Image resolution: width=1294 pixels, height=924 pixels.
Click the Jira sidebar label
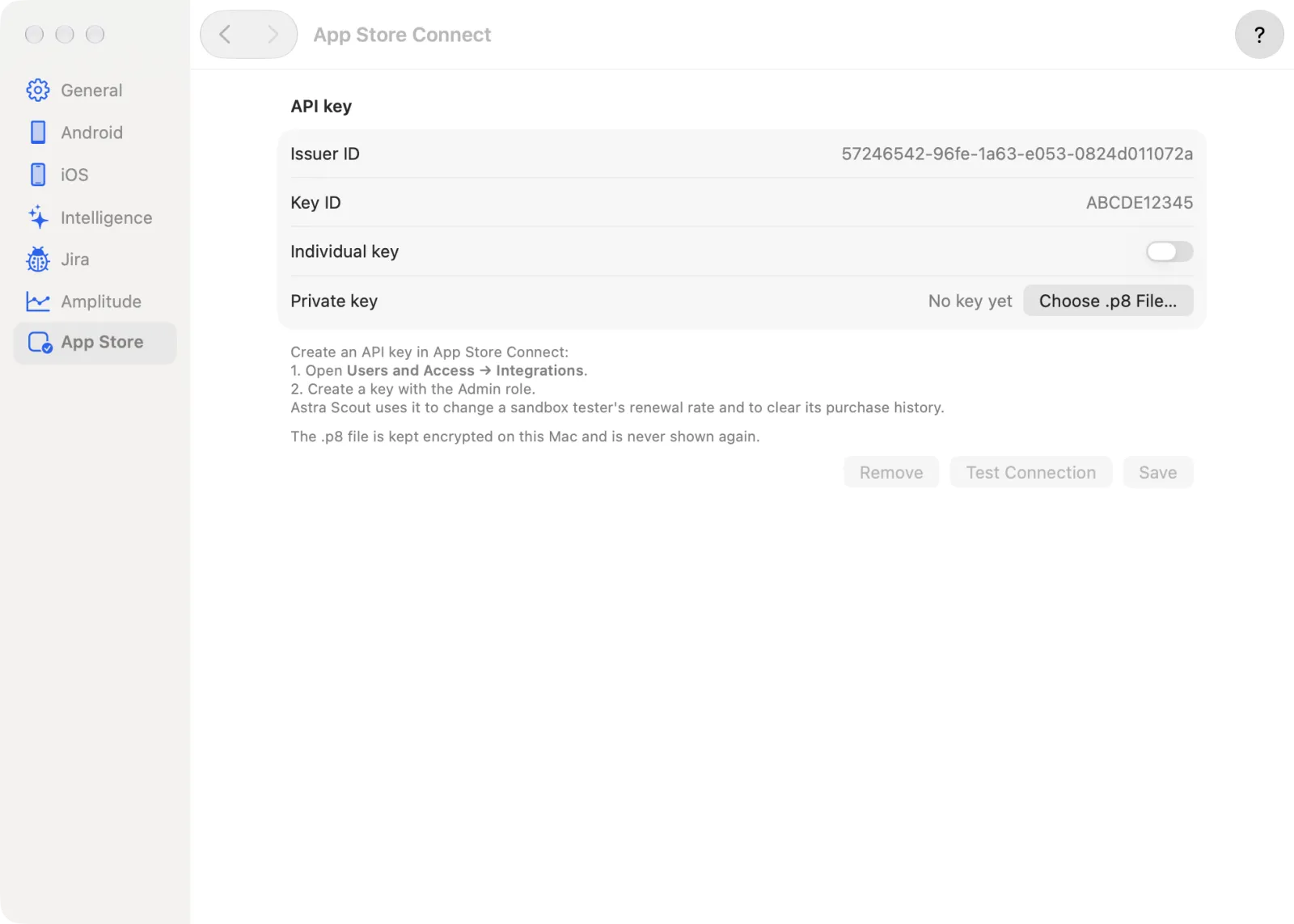point(75,259)
